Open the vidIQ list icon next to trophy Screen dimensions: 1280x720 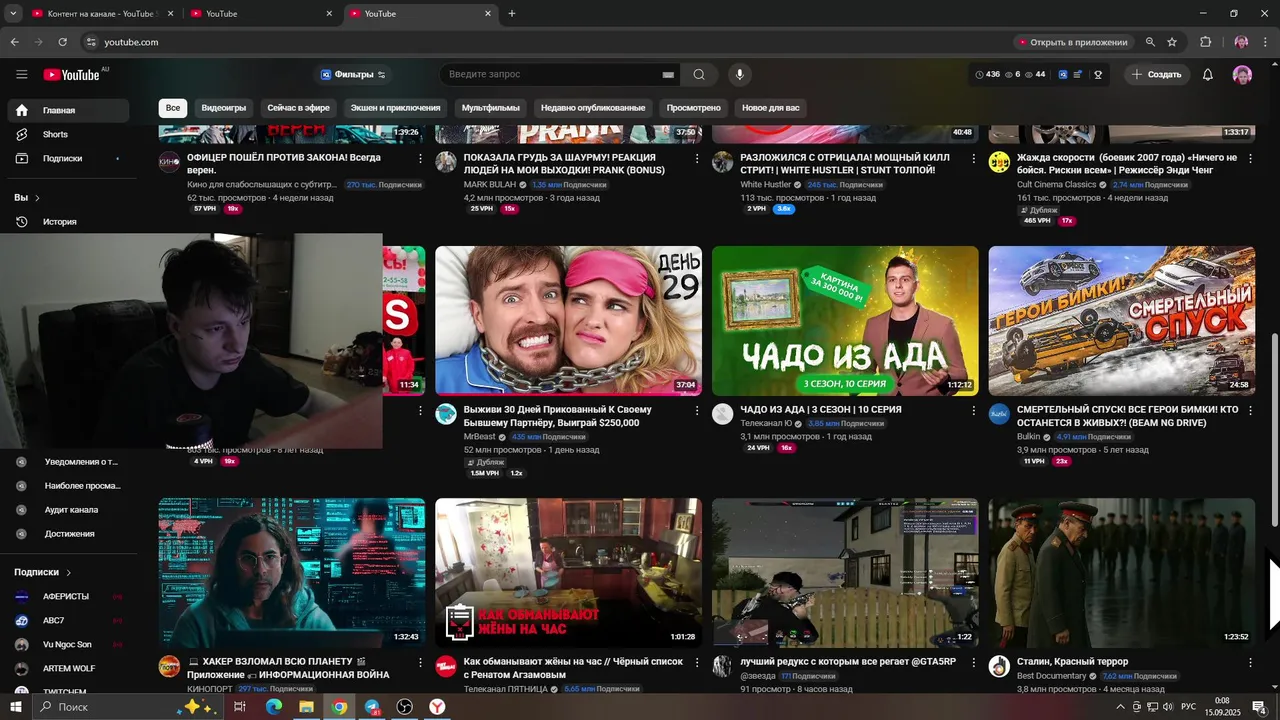pos(1078,75)
